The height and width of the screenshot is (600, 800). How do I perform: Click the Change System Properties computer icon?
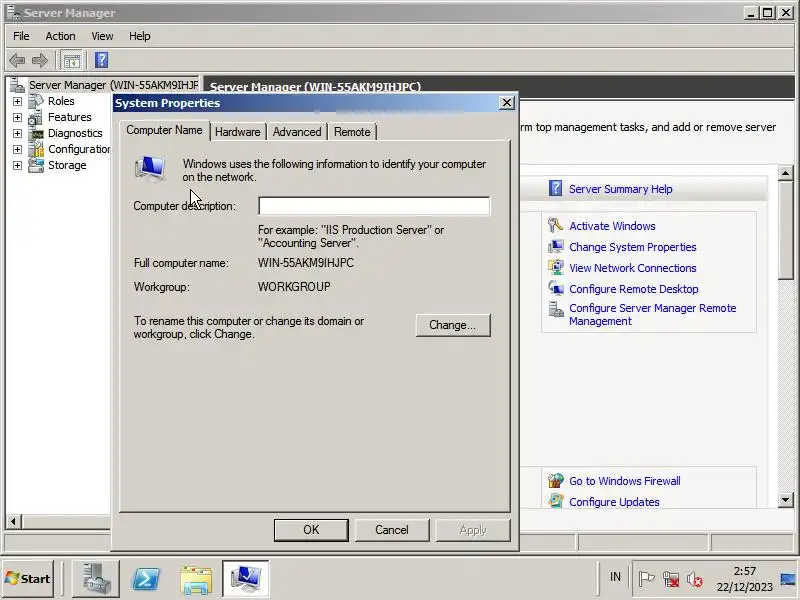click(556, 247)
